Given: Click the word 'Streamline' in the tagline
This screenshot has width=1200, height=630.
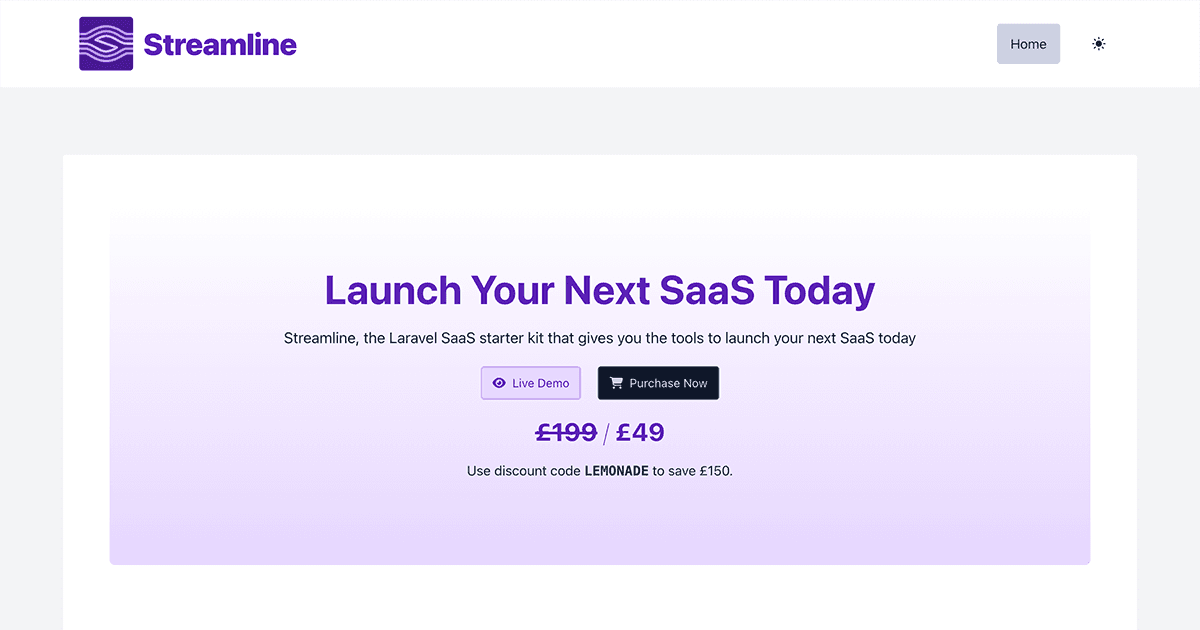Looking at the screenshot, I should pos(320,338).
